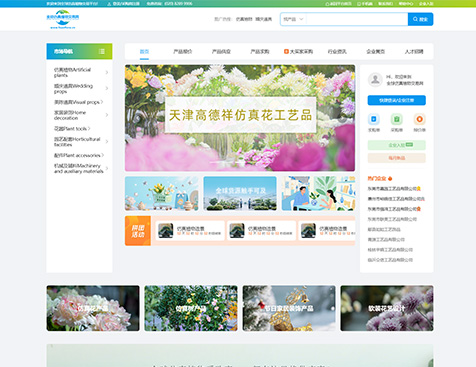Viewport: 476px width, 367px height.
Task: Click the yellow medal badge on the first hot company
Action: click(419, 189)
